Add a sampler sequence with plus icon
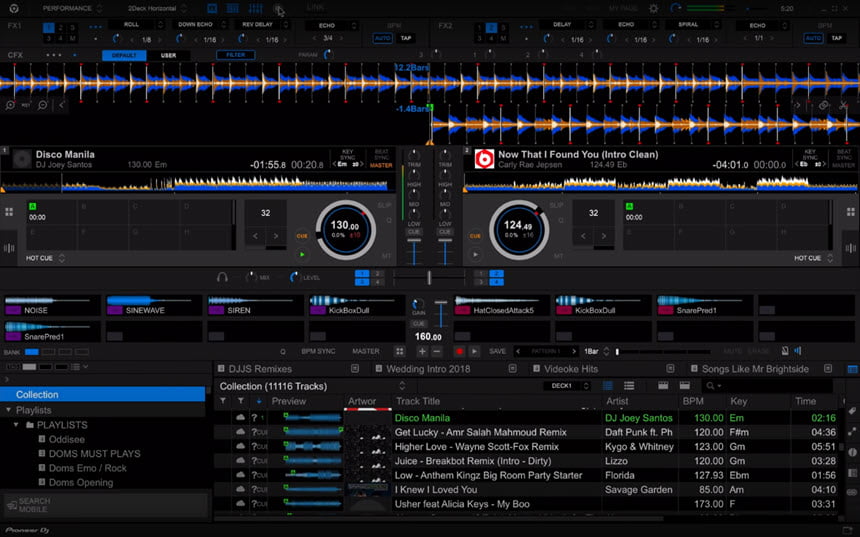Viewport: 860px width, 537px height. [422, 351]
